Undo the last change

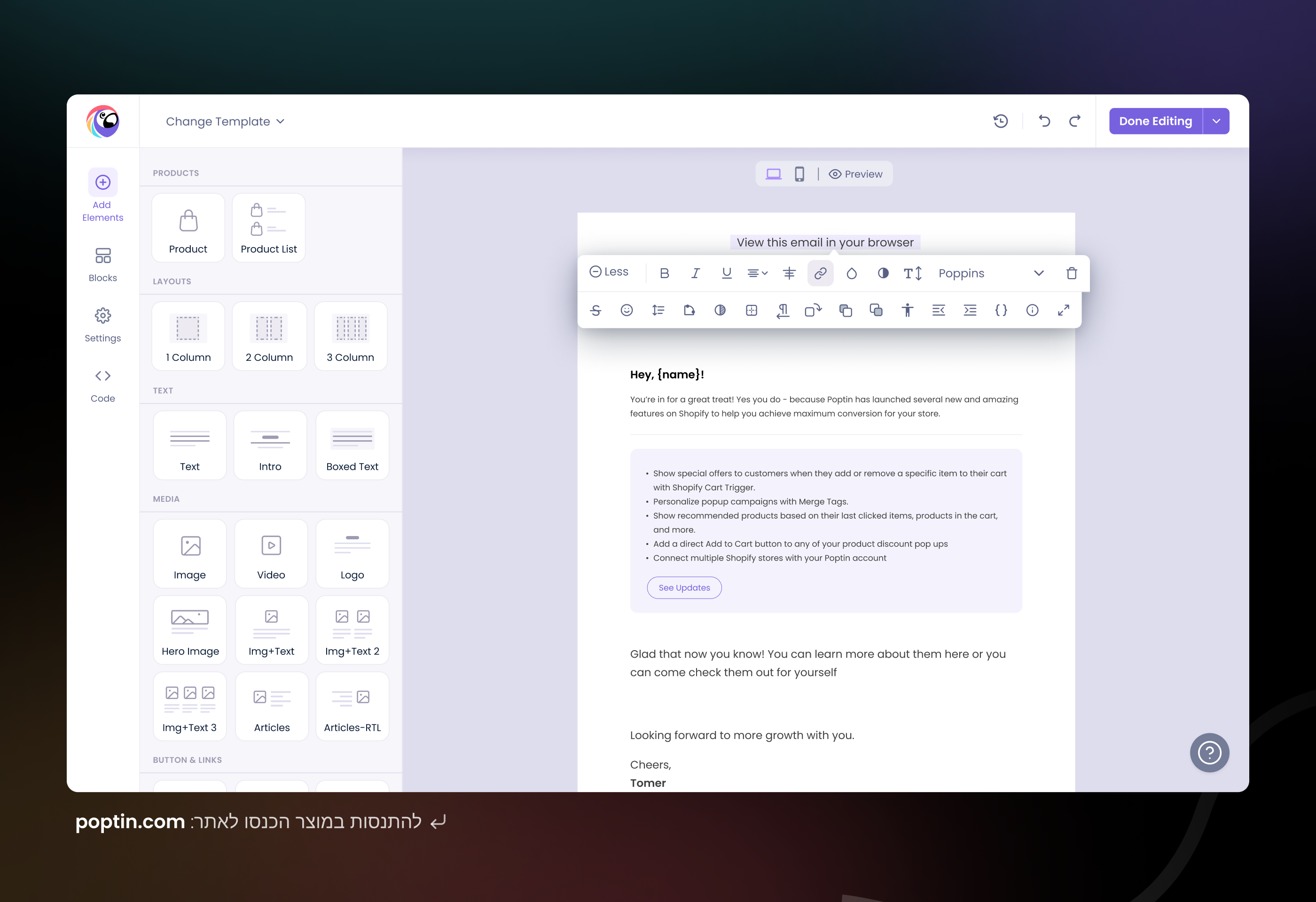[x=1044, y=121]
